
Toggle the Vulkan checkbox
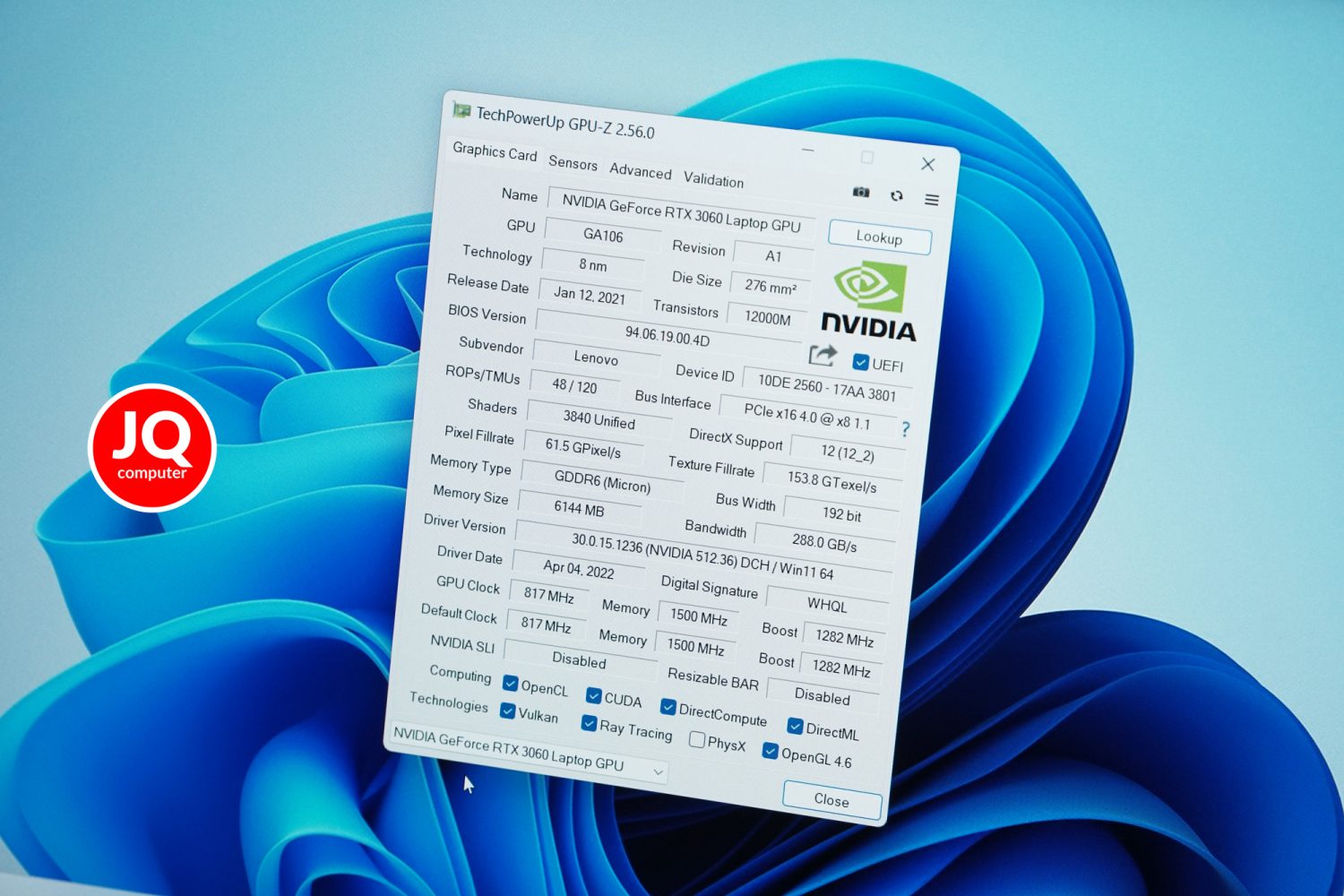[508, 711]
